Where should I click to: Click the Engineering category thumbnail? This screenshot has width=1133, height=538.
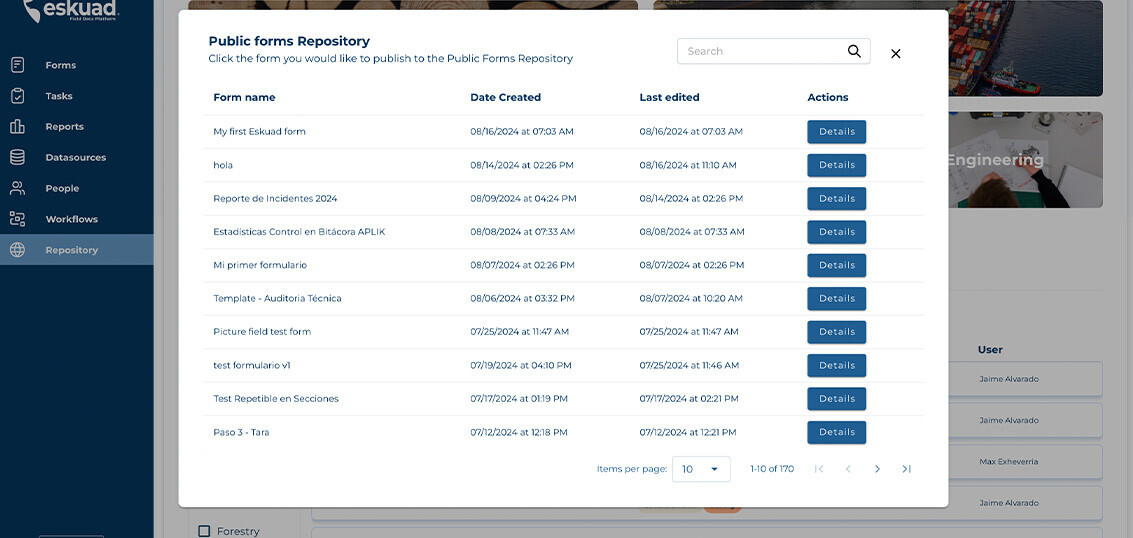coord(1025,160)
